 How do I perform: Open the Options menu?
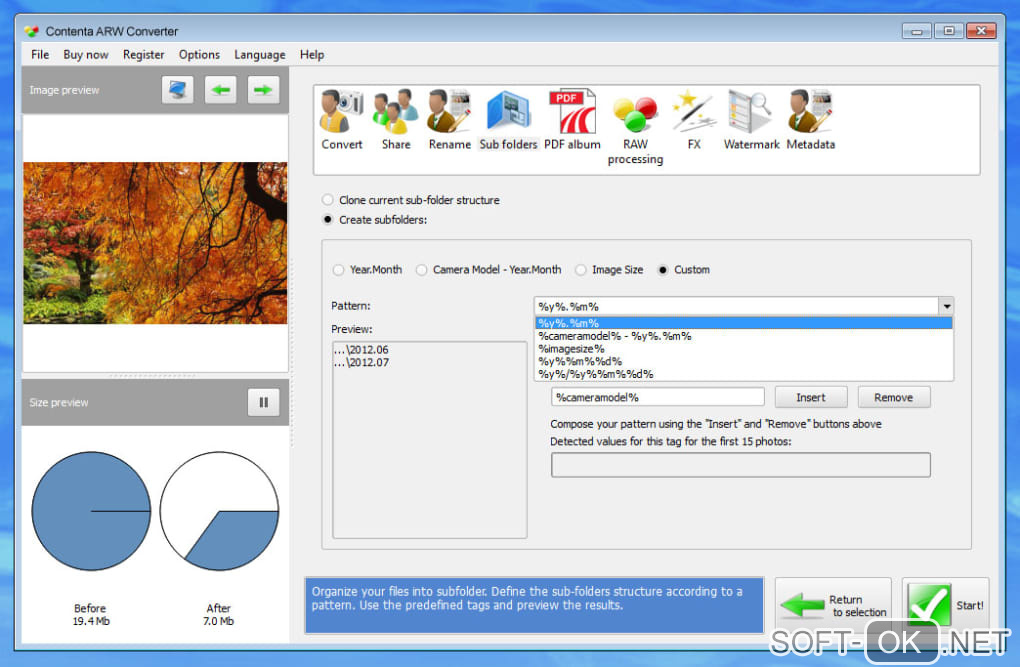click(x=199, y=55)
